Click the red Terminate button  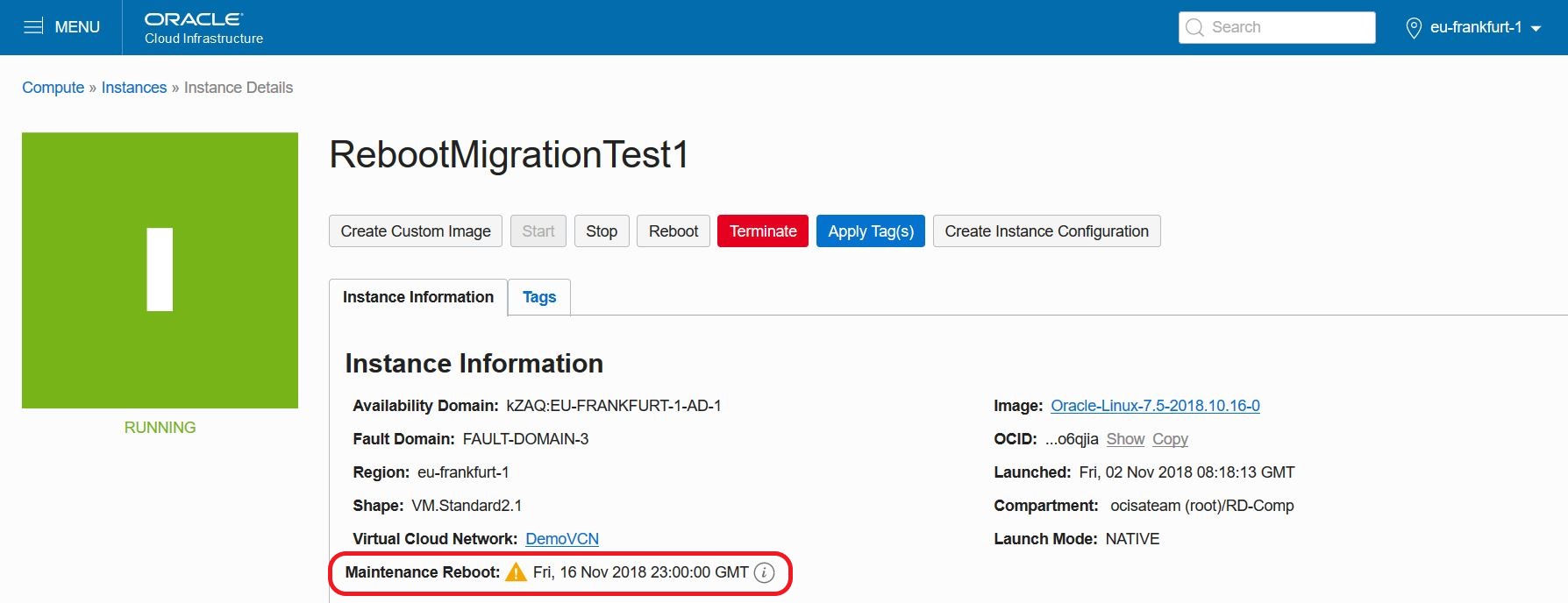pos(763,231)
